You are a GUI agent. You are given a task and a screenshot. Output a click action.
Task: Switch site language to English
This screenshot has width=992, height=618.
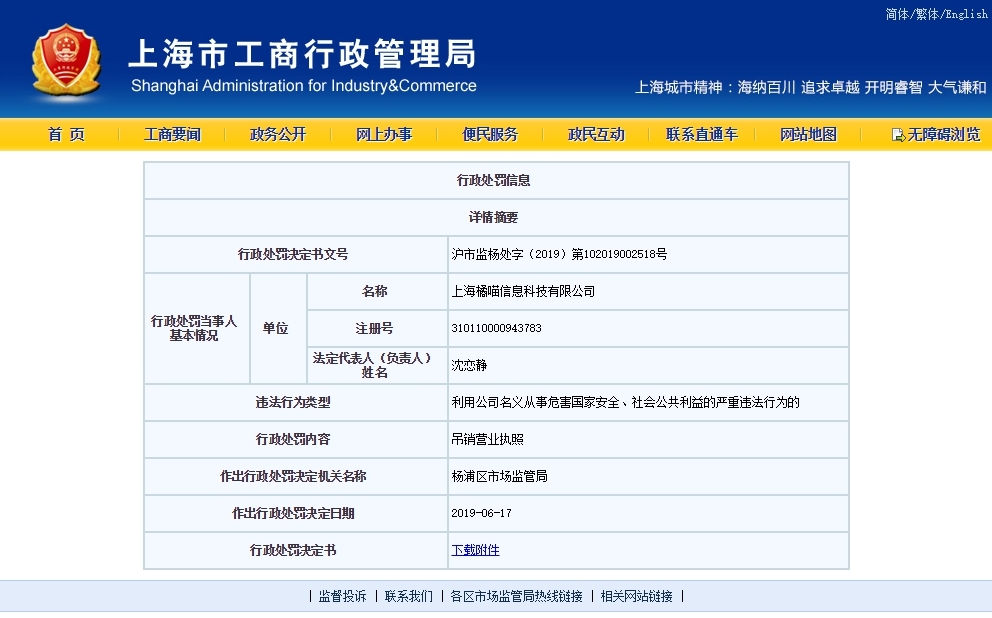[966, 14]
